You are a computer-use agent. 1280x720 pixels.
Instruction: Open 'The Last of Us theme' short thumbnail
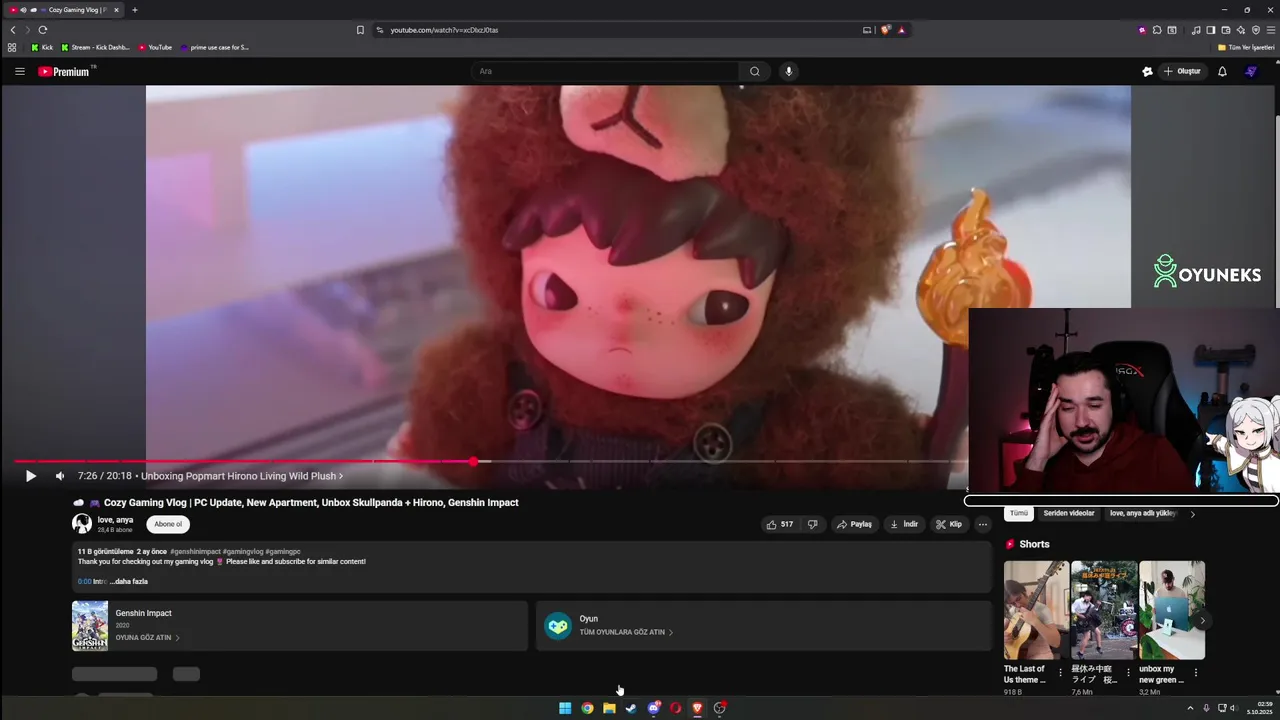(1036, 610)
